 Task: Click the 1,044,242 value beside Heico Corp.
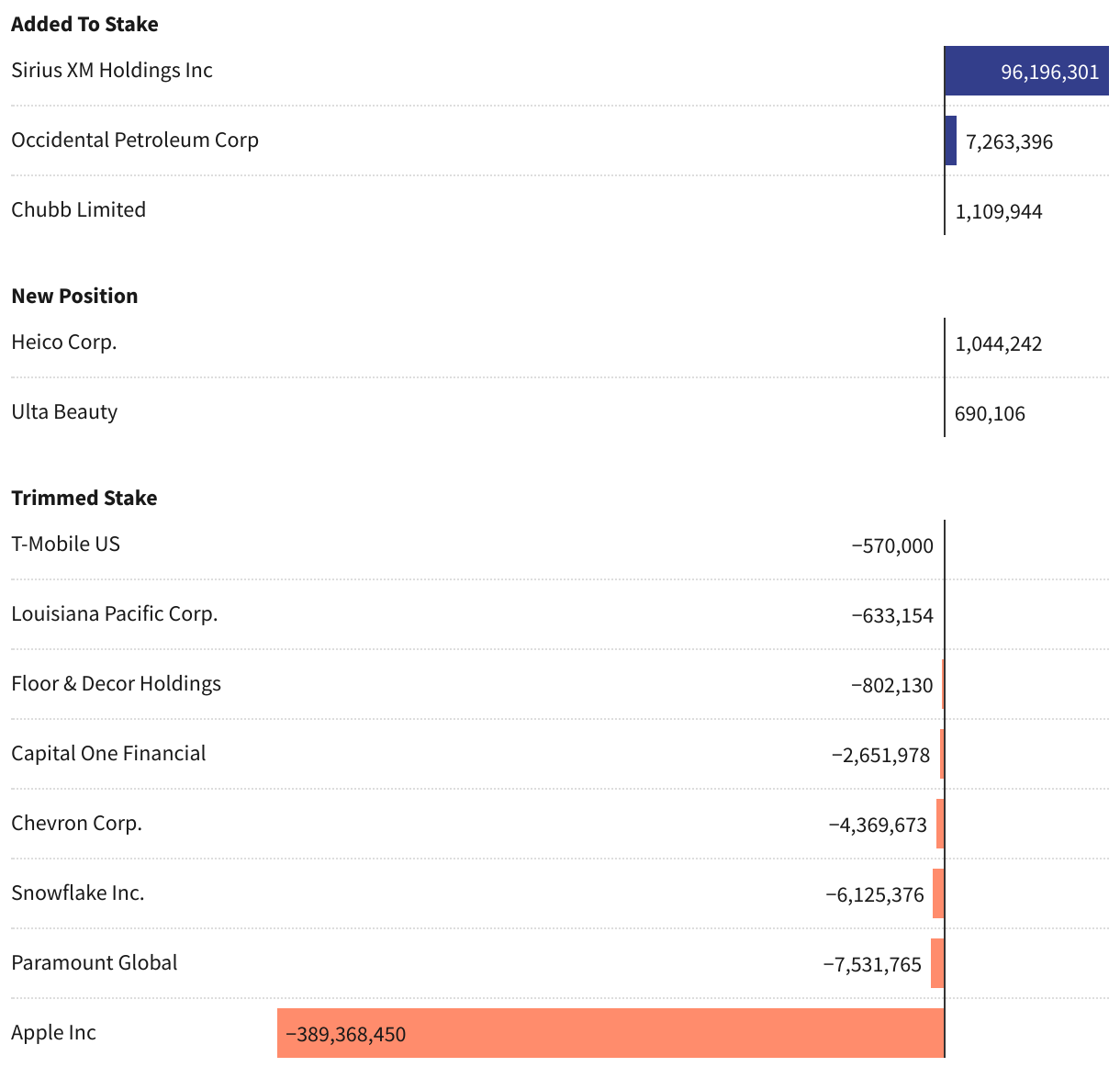[999, 344]
